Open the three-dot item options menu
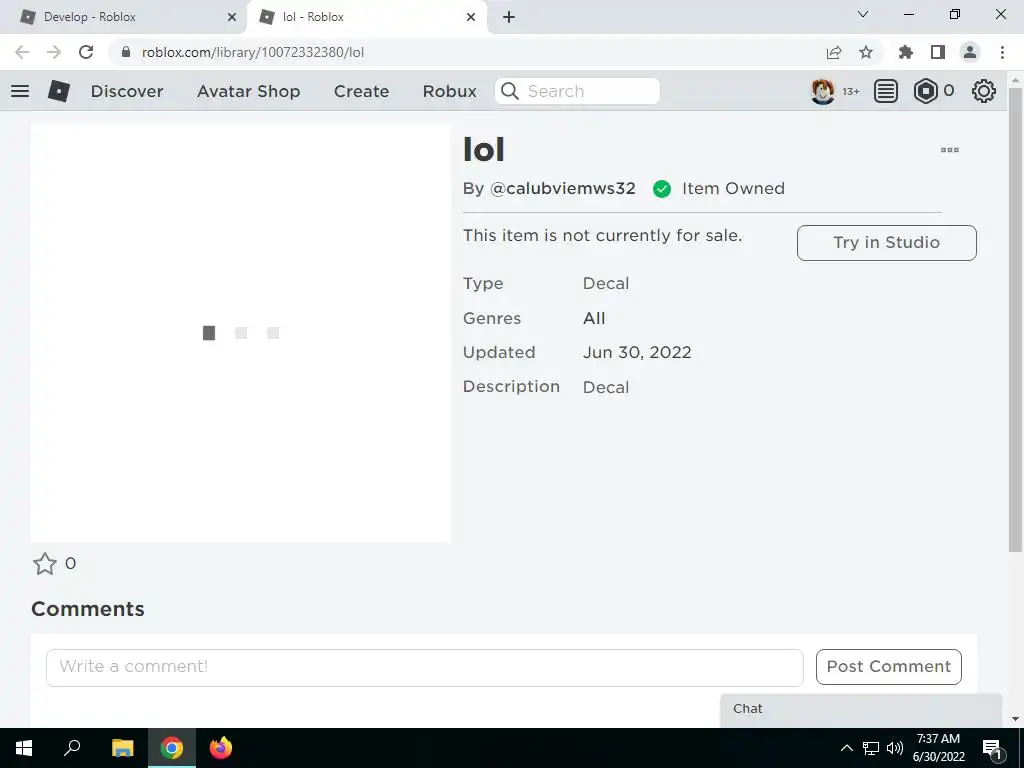The height and width of the screenshot is (768, 1024). (x=950, y=150)
